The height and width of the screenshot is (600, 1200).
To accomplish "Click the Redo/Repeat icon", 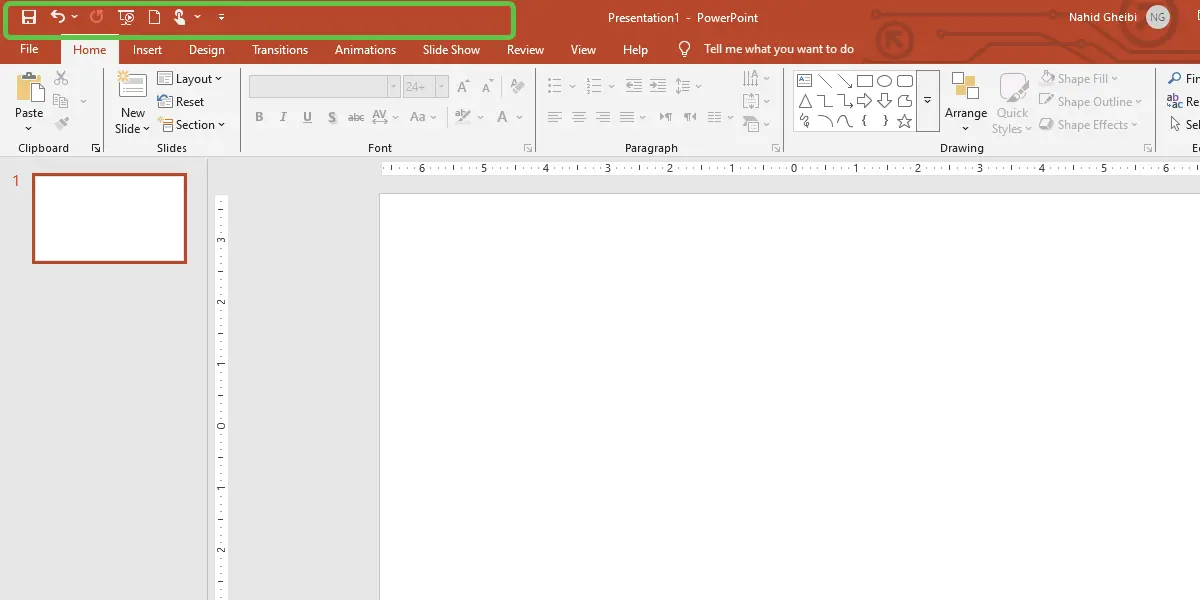I will (x=97, y=17).
